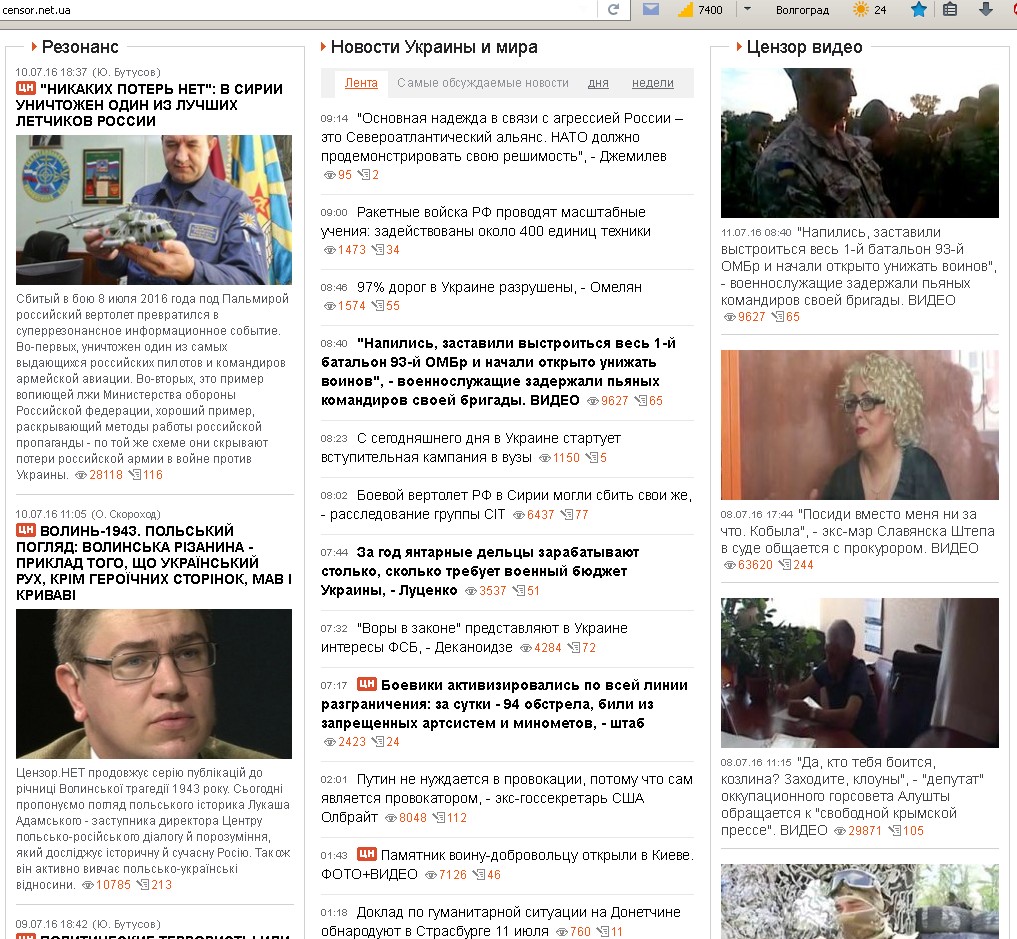Open the 01:43 Памятник воину-добровольцу news item
Image resolution: width=1017 pixels, height=939 pixels.
pos(507,864)
